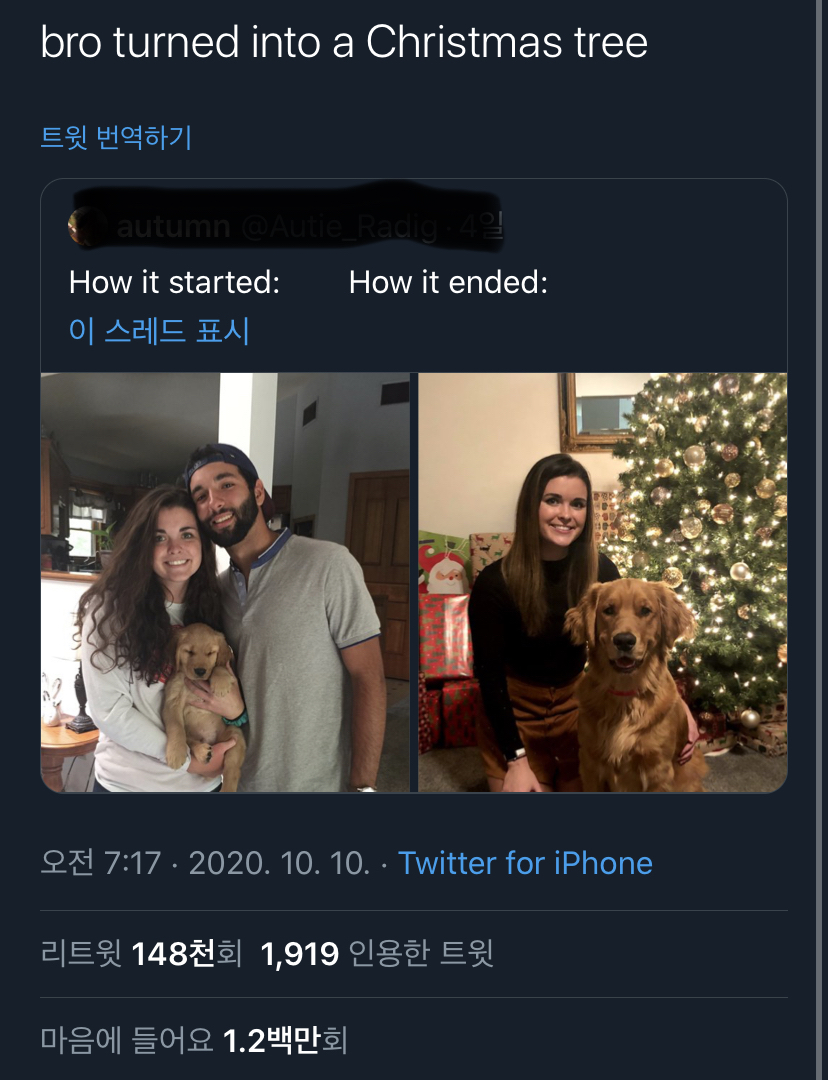View the 리트윗 148천회 retweets list
This screenshot has height=1080, width=828.
141,954
